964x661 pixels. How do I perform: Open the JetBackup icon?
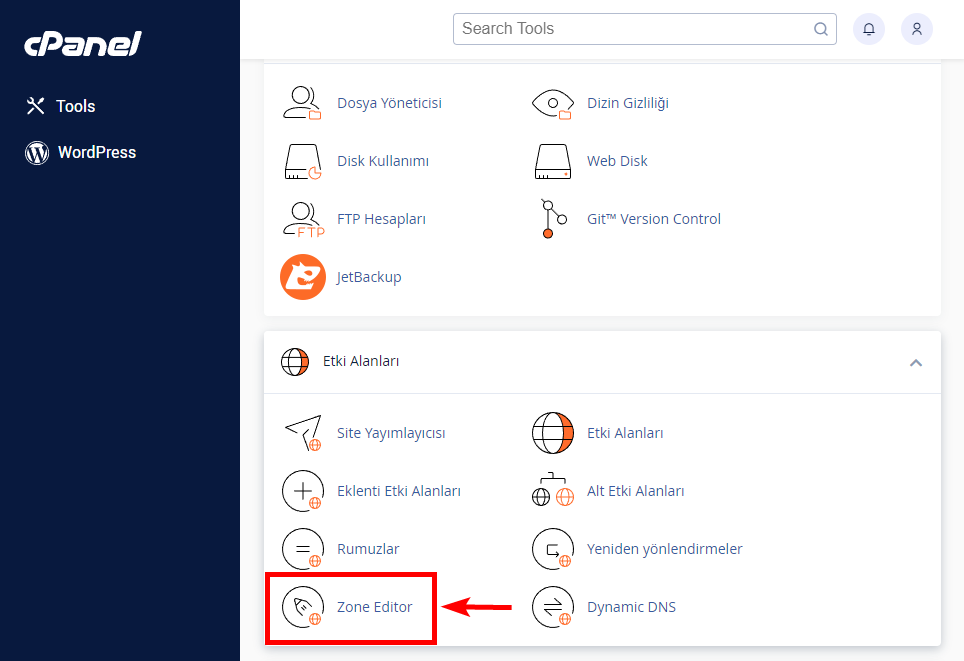tap(303, 277)
